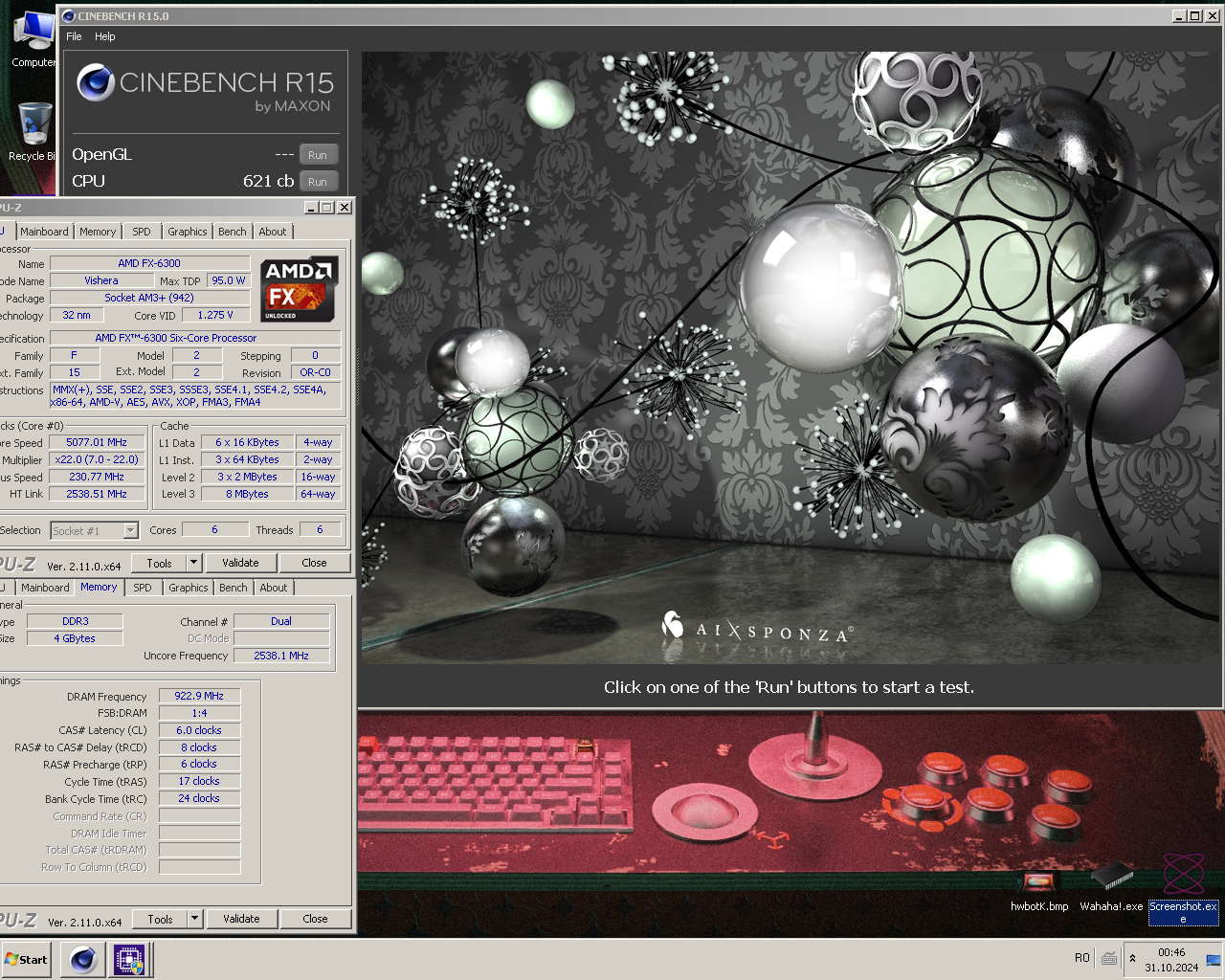1225x980 pixels.
Task: Click Close in lower CPU-Z window
Action: (315, 919)
